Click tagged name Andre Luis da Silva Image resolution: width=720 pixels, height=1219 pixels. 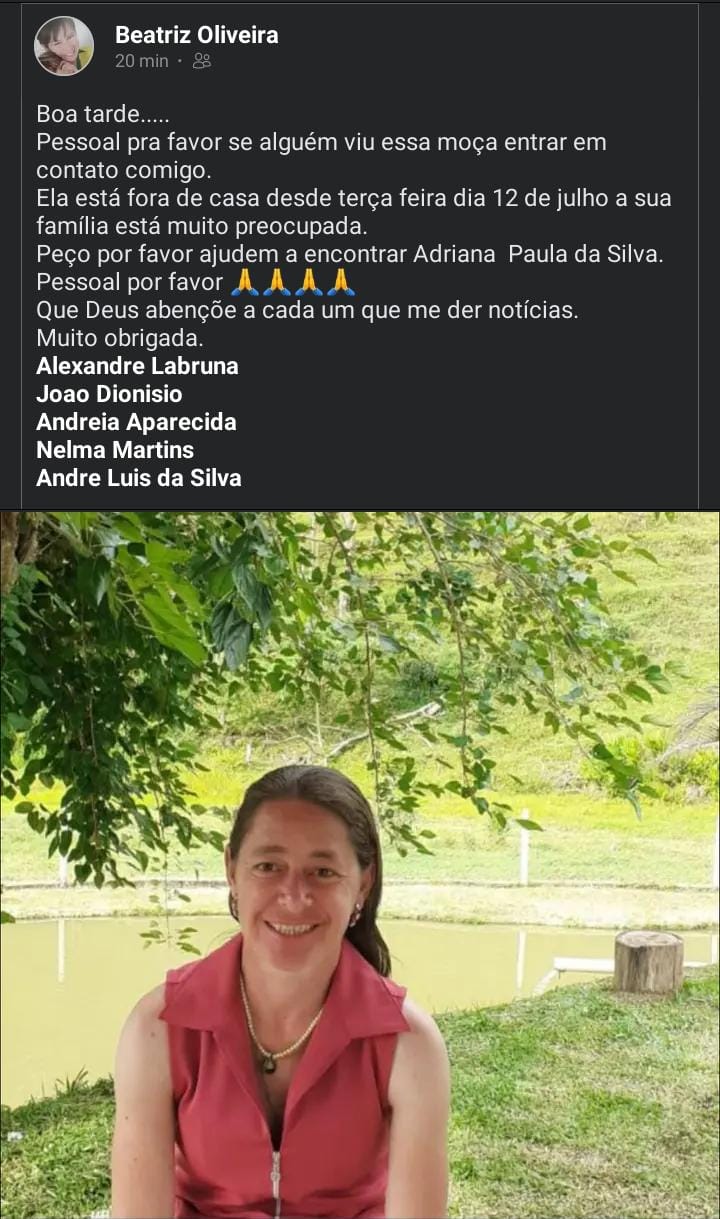(139, 478)
